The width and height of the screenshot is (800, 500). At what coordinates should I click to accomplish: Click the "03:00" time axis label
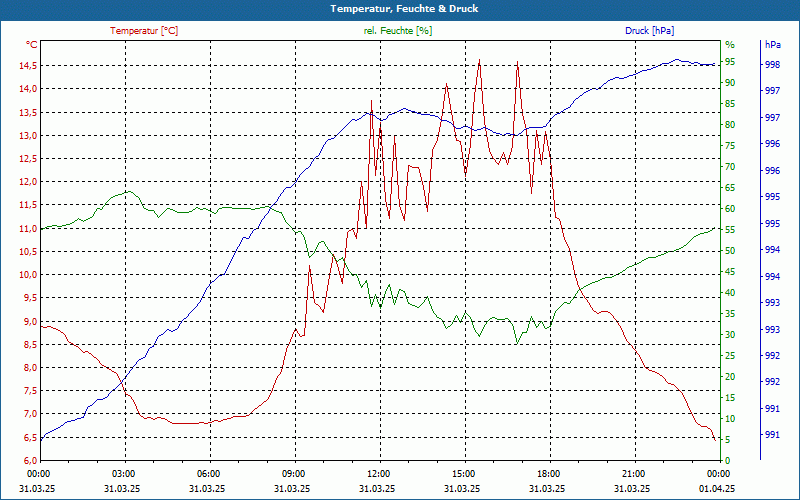(x=122, y=474)
